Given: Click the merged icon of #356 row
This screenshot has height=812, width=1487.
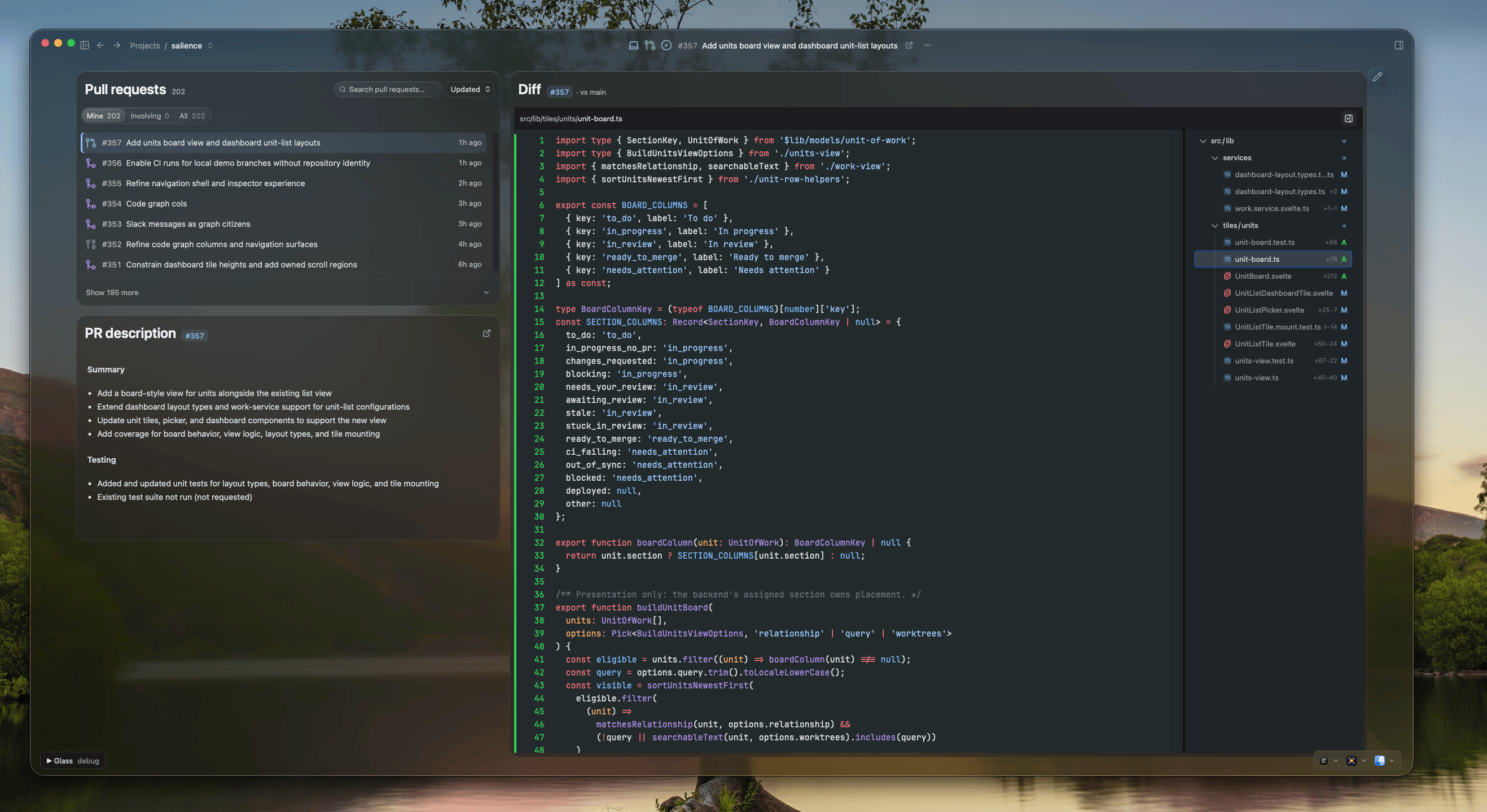Looking at the screenshot, I should click(91, 163).
